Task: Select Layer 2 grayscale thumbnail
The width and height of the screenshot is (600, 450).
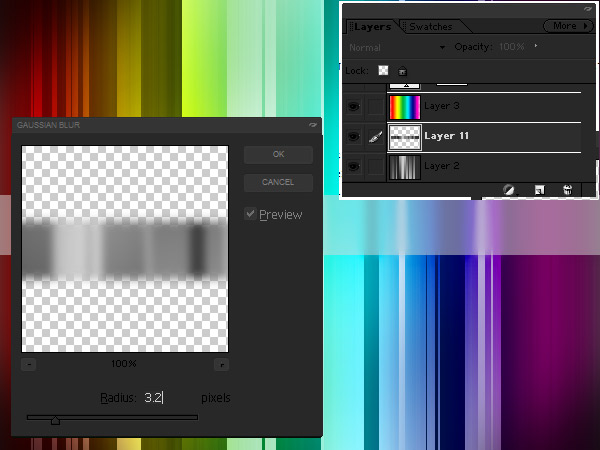Action: tap(404, 167)
